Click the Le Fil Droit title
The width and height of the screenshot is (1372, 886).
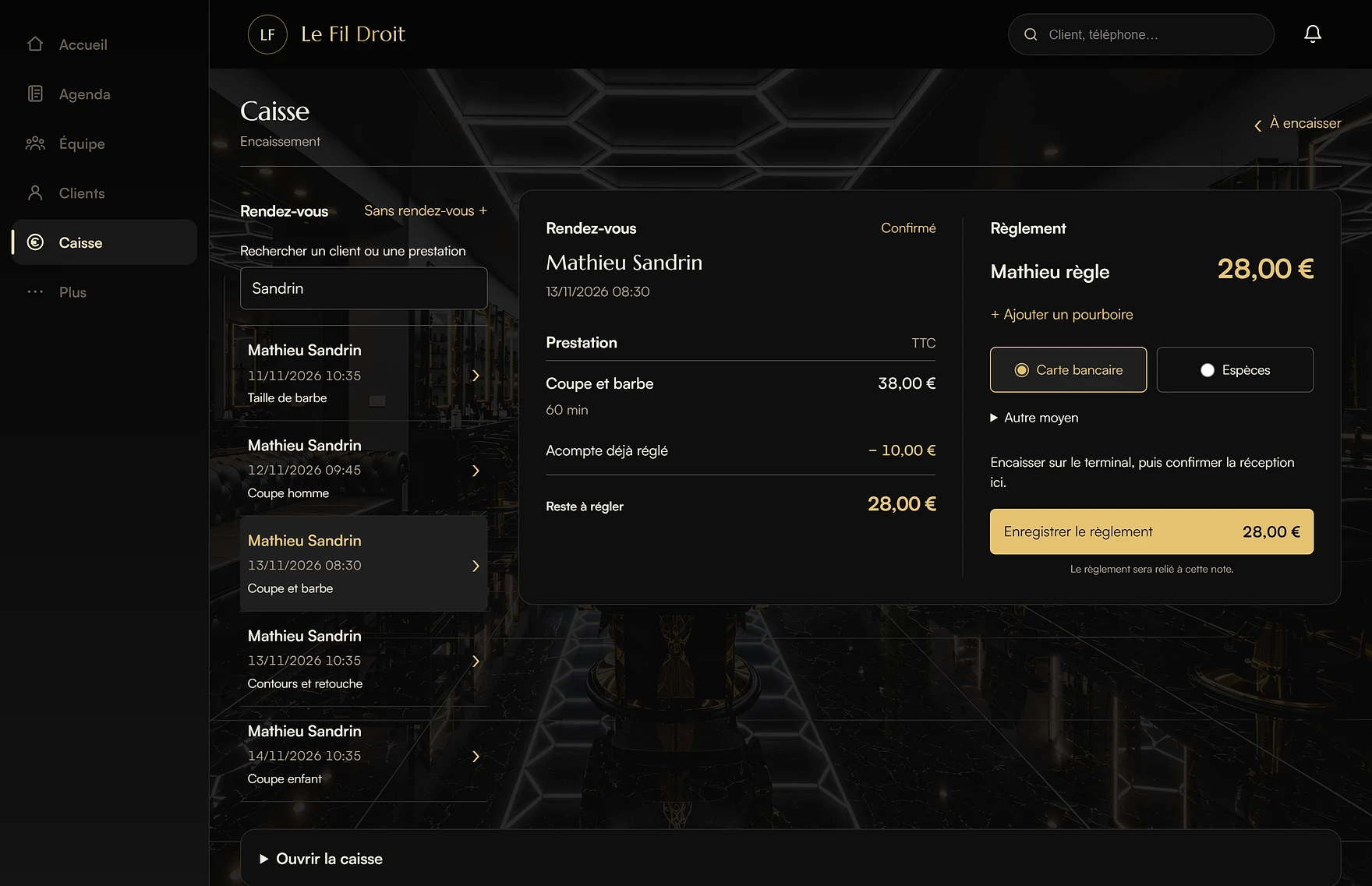point(353,34)
